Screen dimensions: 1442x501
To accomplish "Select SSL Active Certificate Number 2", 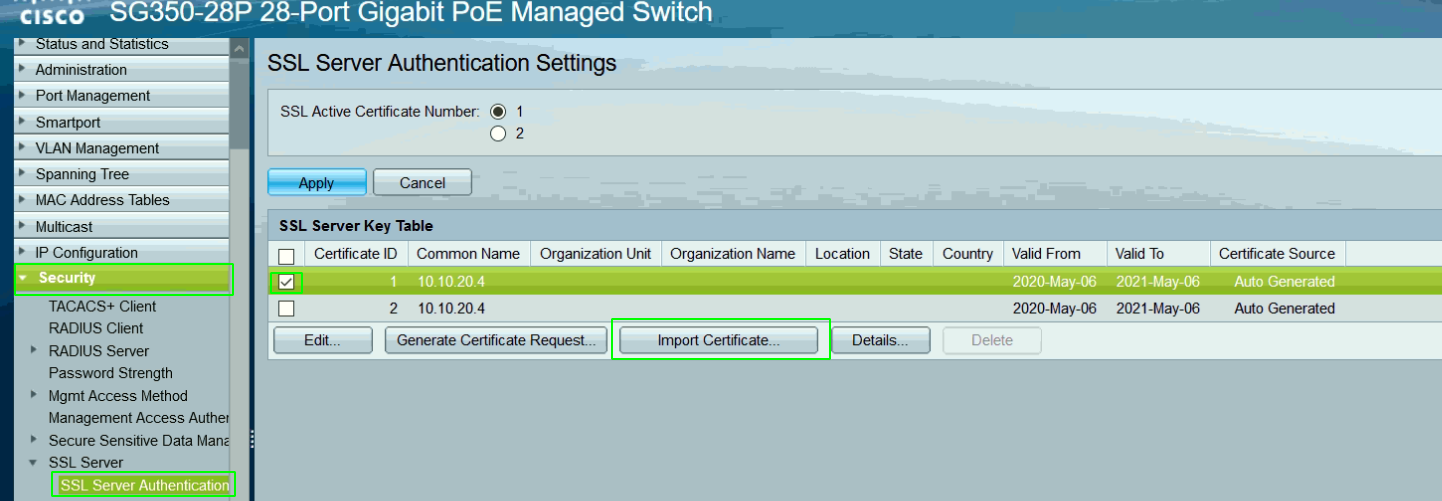I will point(498,133).
